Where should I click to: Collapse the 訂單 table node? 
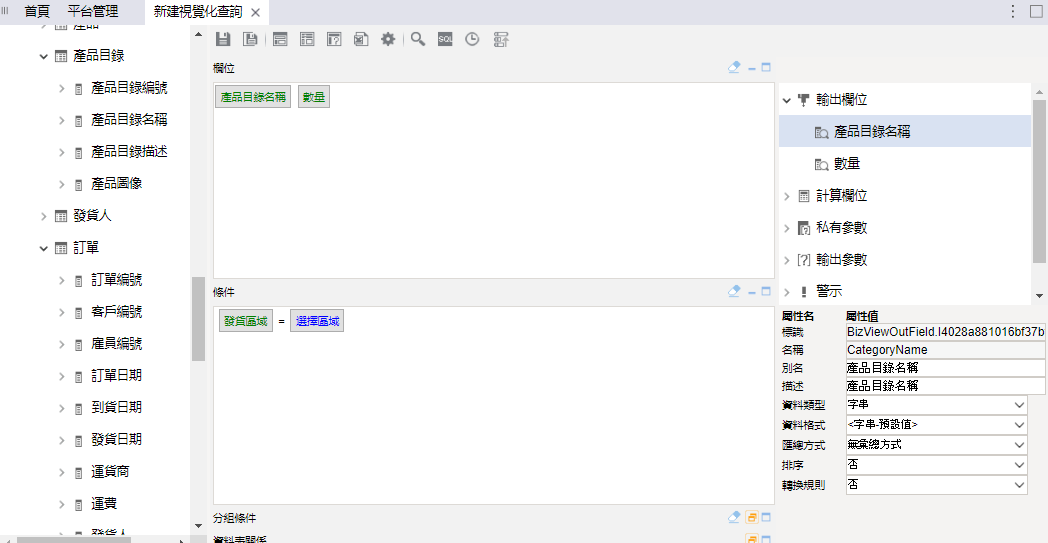pyautogui.click(x=44, y=248)
